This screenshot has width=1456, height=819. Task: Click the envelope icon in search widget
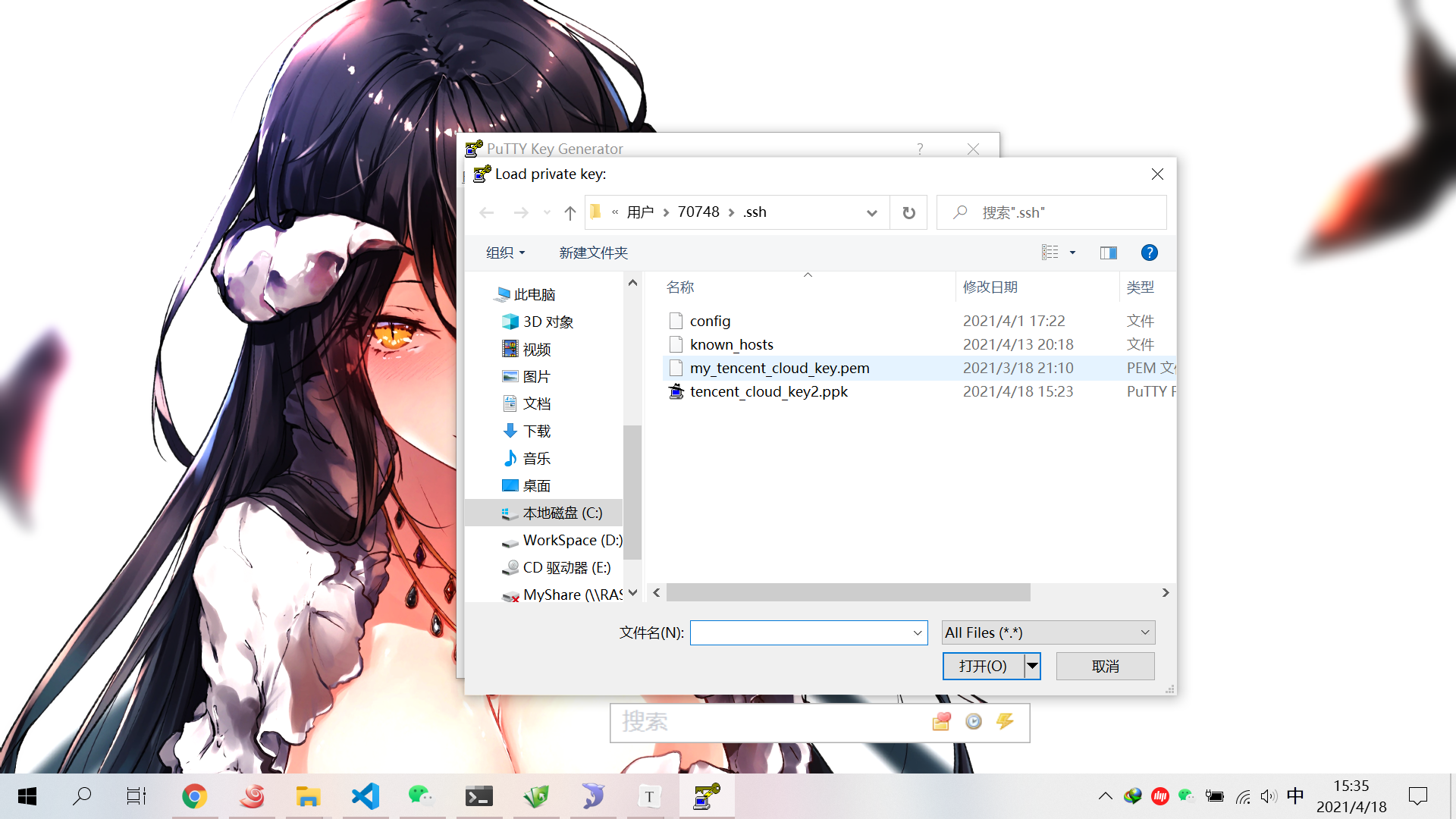[x=942, y=722]
